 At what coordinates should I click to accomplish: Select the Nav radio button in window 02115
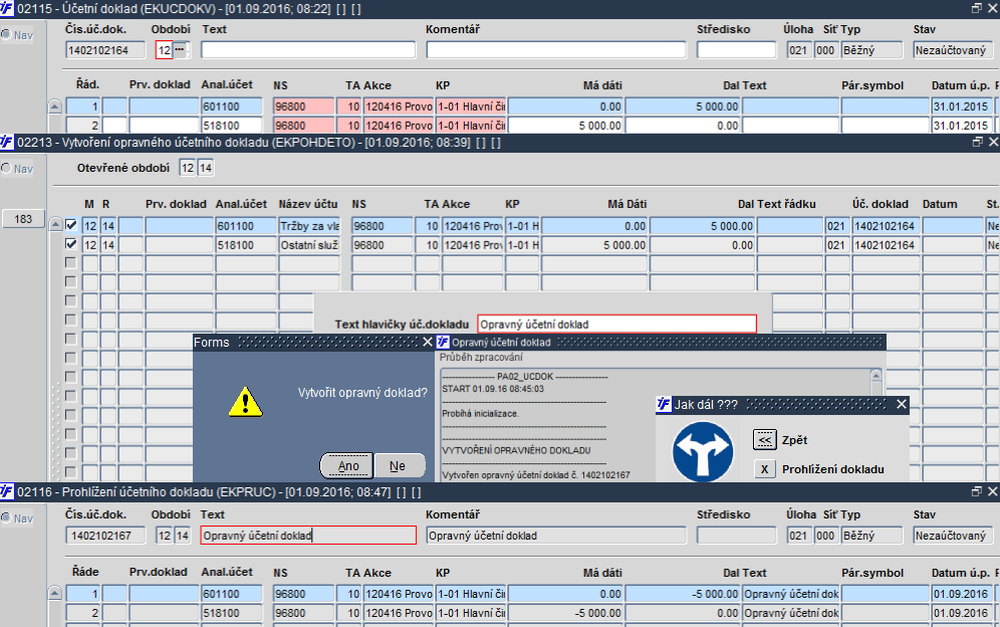6,35
